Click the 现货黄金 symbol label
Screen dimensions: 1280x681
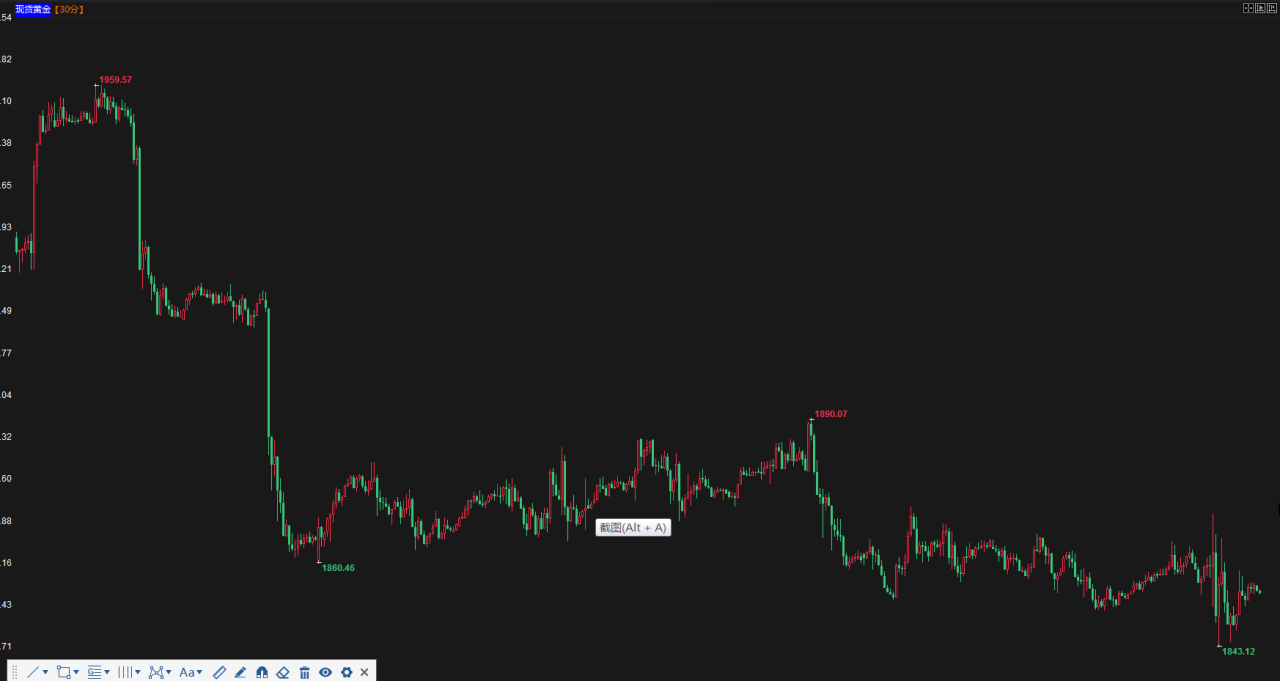tap(33, 9)
